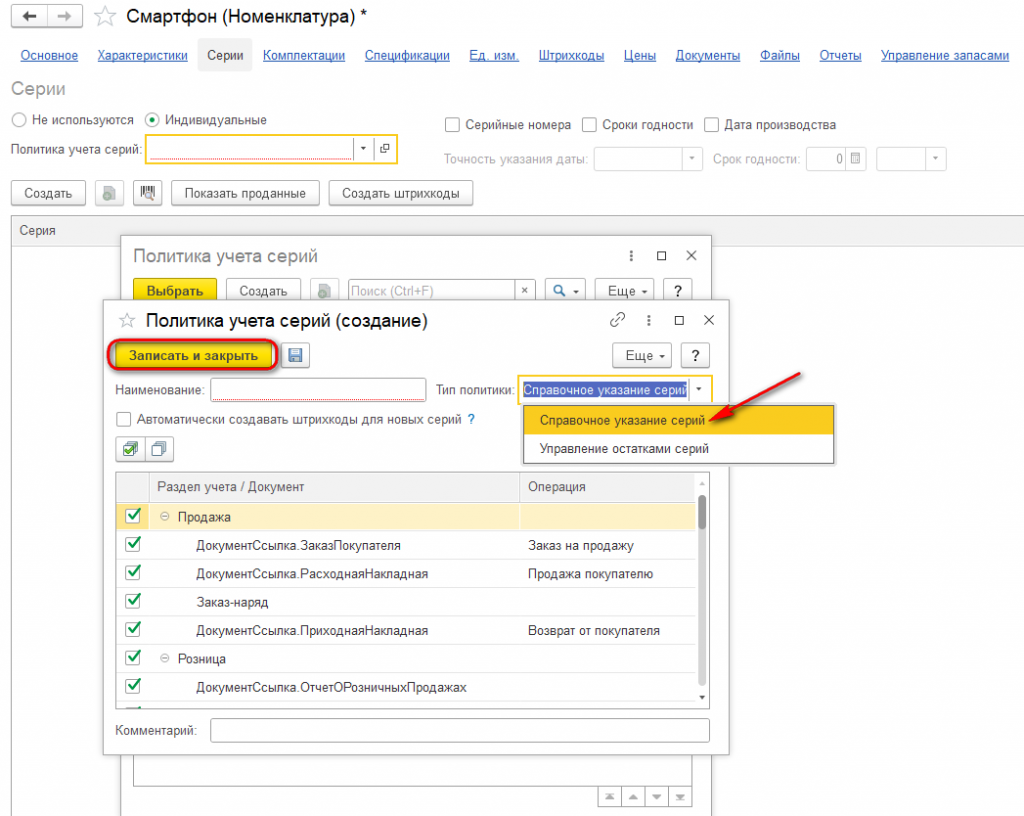Click the star icon in creation dialog

[127, 321]
